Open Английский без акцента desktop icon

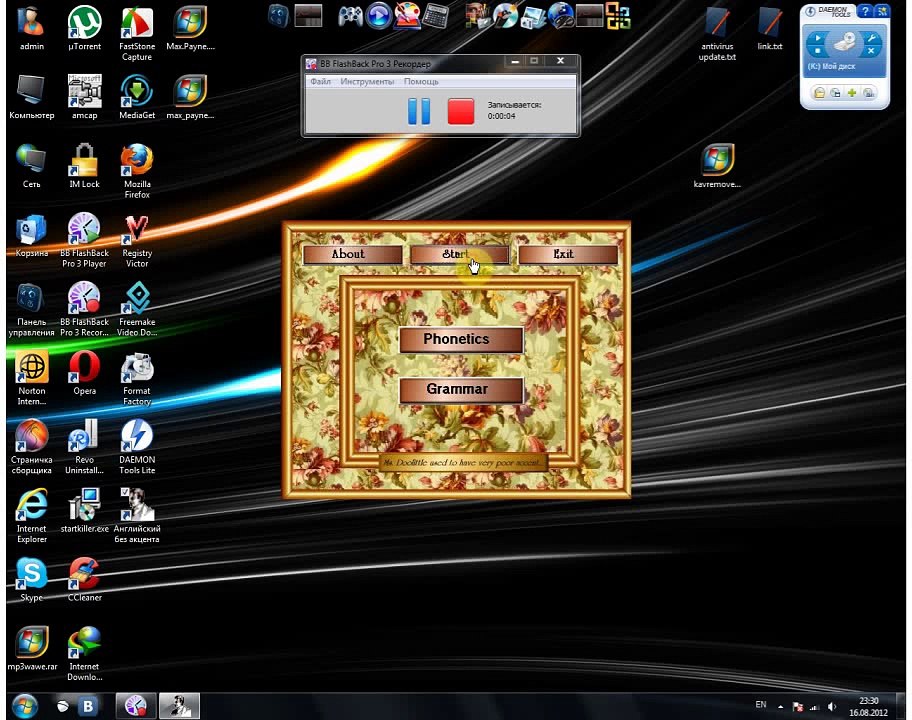[x=137, y=516]
